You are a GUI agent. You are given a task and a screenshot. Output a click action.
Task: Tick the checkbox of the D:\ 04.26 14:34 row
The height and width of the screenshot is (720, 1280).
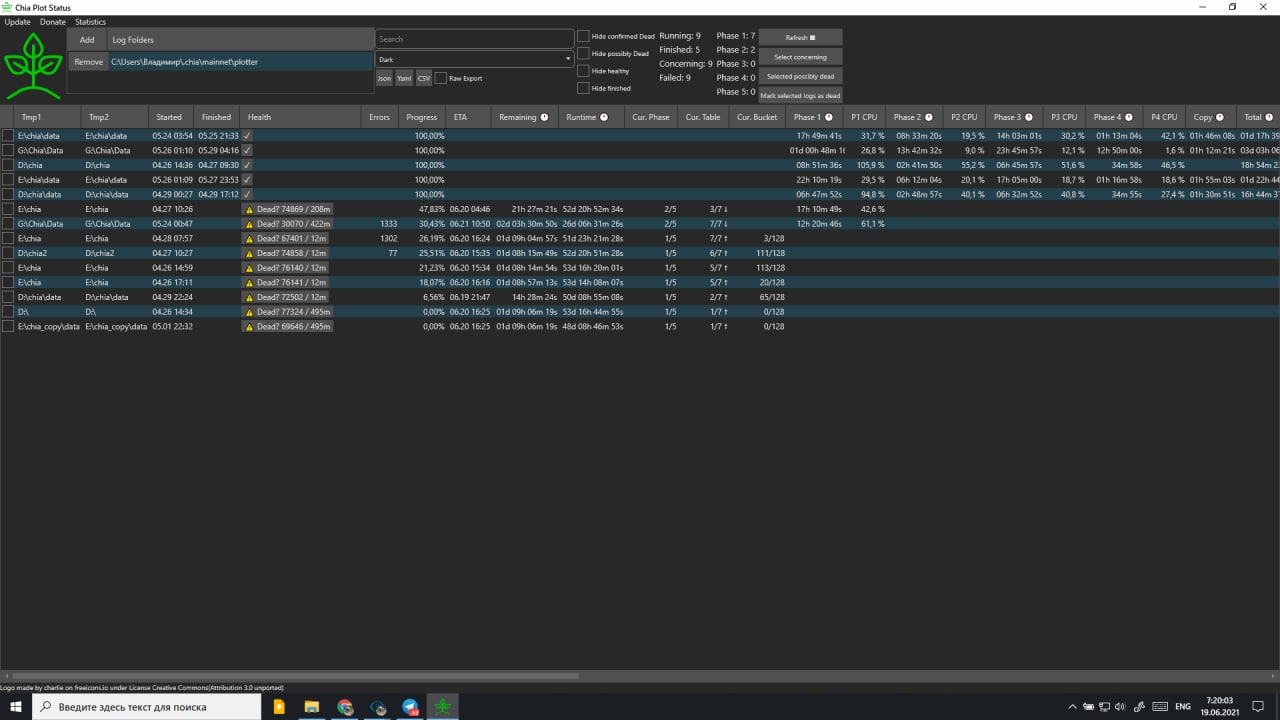tap(8, 312)
